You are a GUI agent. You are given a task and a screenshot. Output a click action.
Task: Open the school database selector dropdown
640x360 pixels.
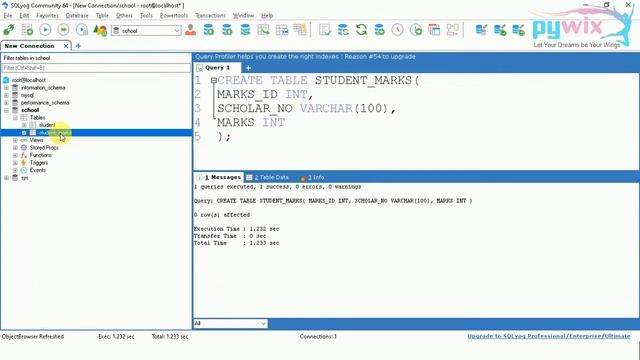[146, 31]
